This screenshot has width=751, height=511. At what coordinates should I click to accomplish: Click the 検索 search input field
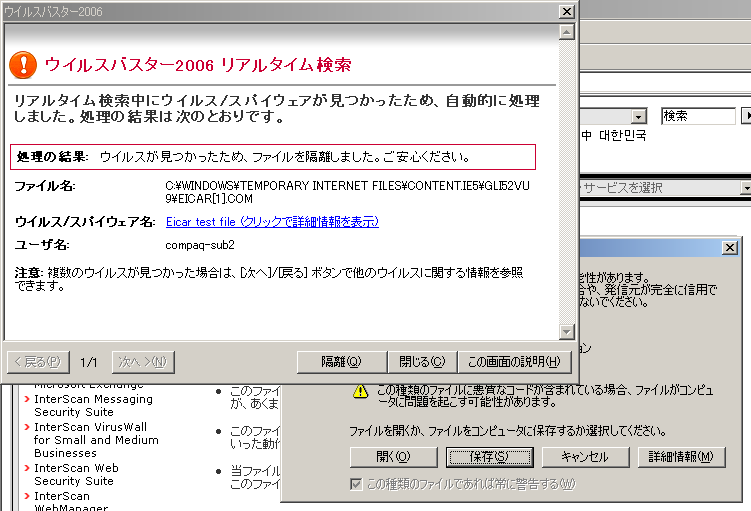tap(698, 116)
